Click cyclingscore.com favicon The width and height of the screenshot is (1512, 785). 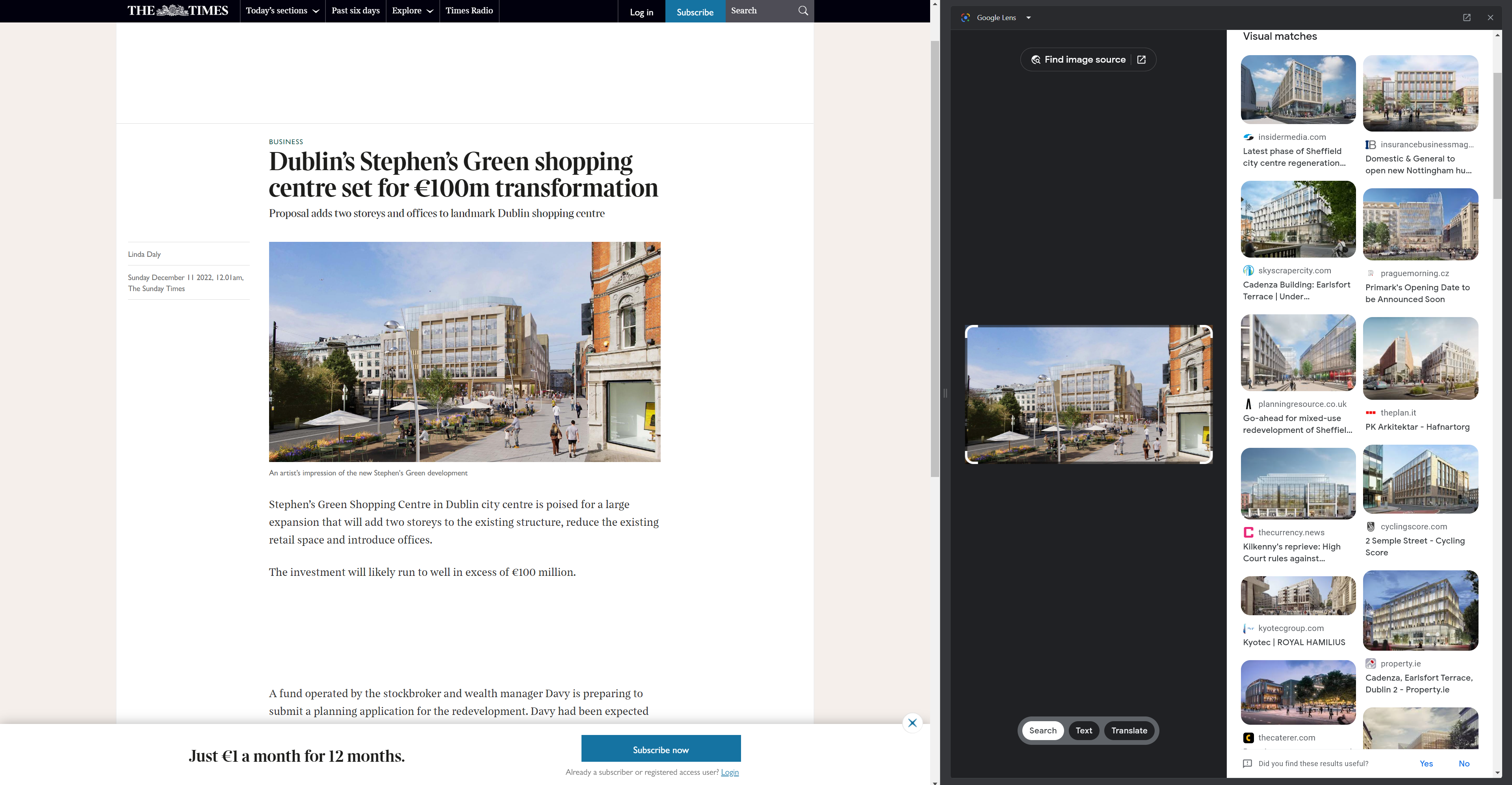[1371, 527]
